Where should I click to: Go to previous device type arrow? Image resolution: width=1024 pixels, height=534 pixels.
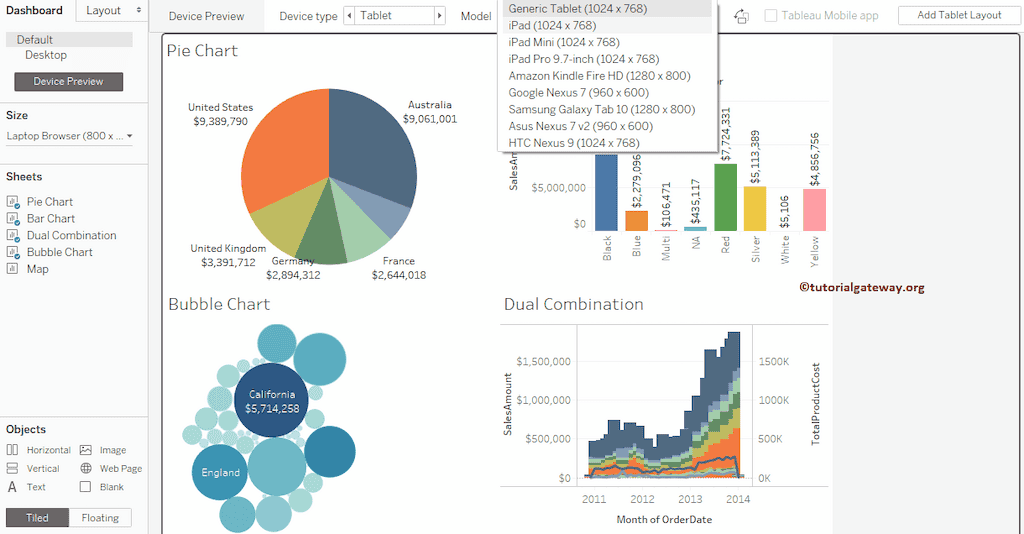tap(350, 16)
